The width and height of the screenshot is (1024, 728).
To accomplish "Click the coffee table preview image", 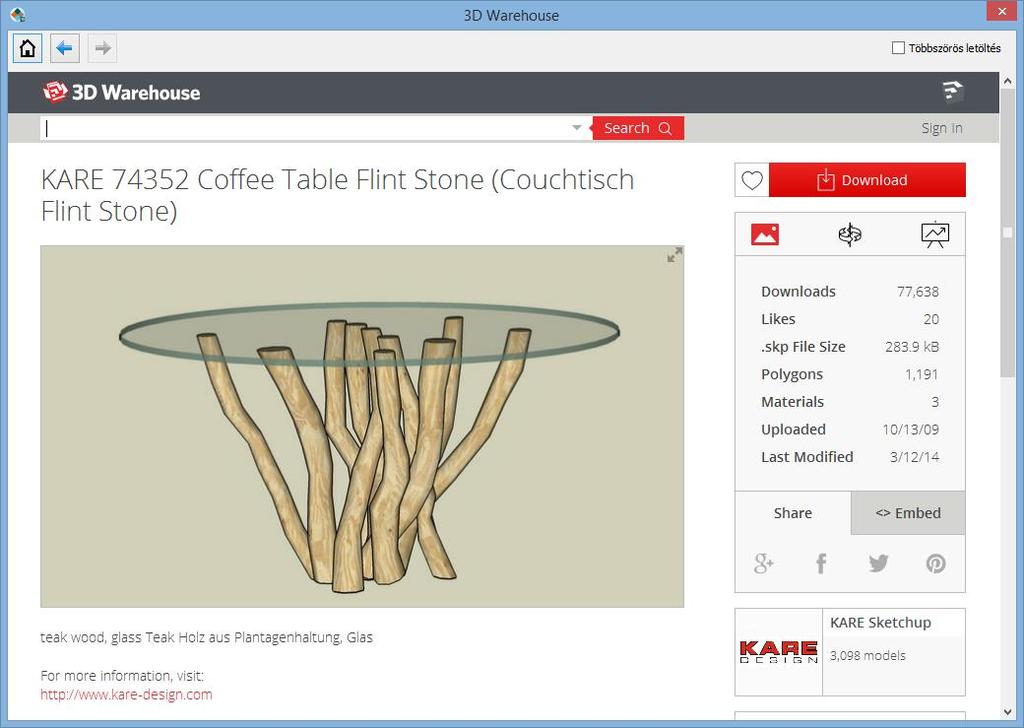I will point(362,426).
